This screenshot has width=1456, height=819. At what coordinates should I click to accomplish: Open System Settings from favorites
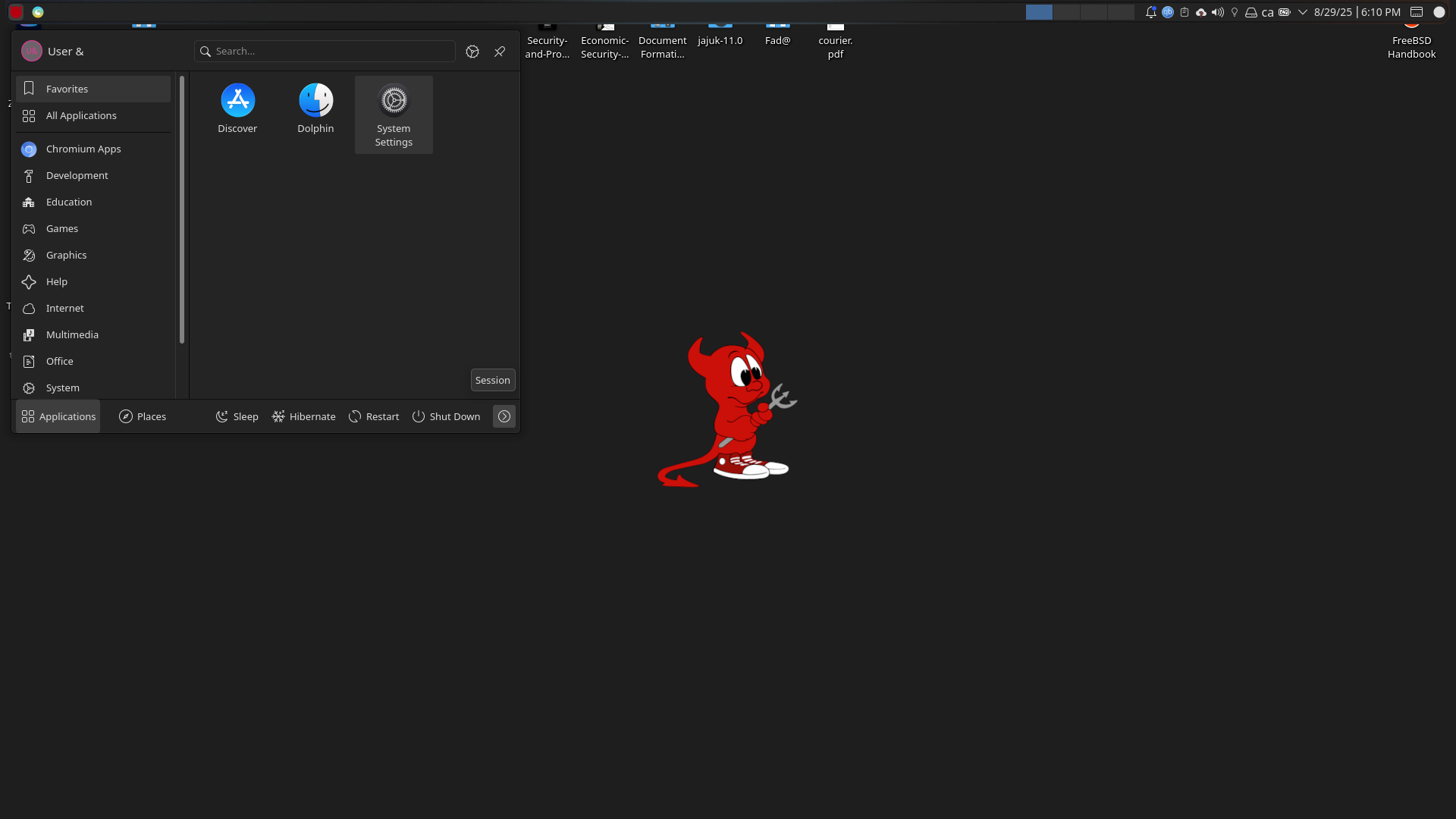coord(394,114)
